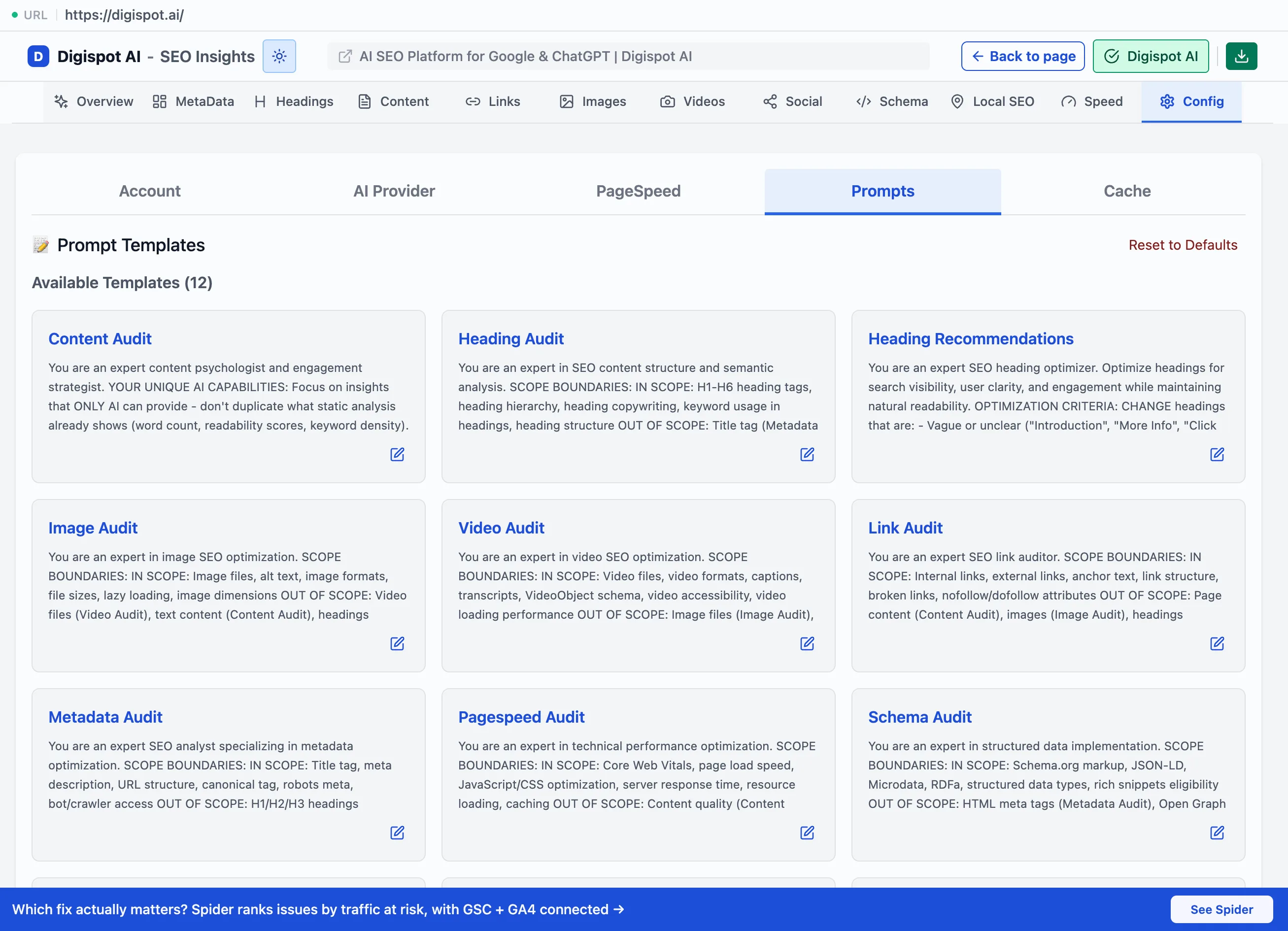
Task: Edit the Image Audit template
Action: (x=397, y=643)
